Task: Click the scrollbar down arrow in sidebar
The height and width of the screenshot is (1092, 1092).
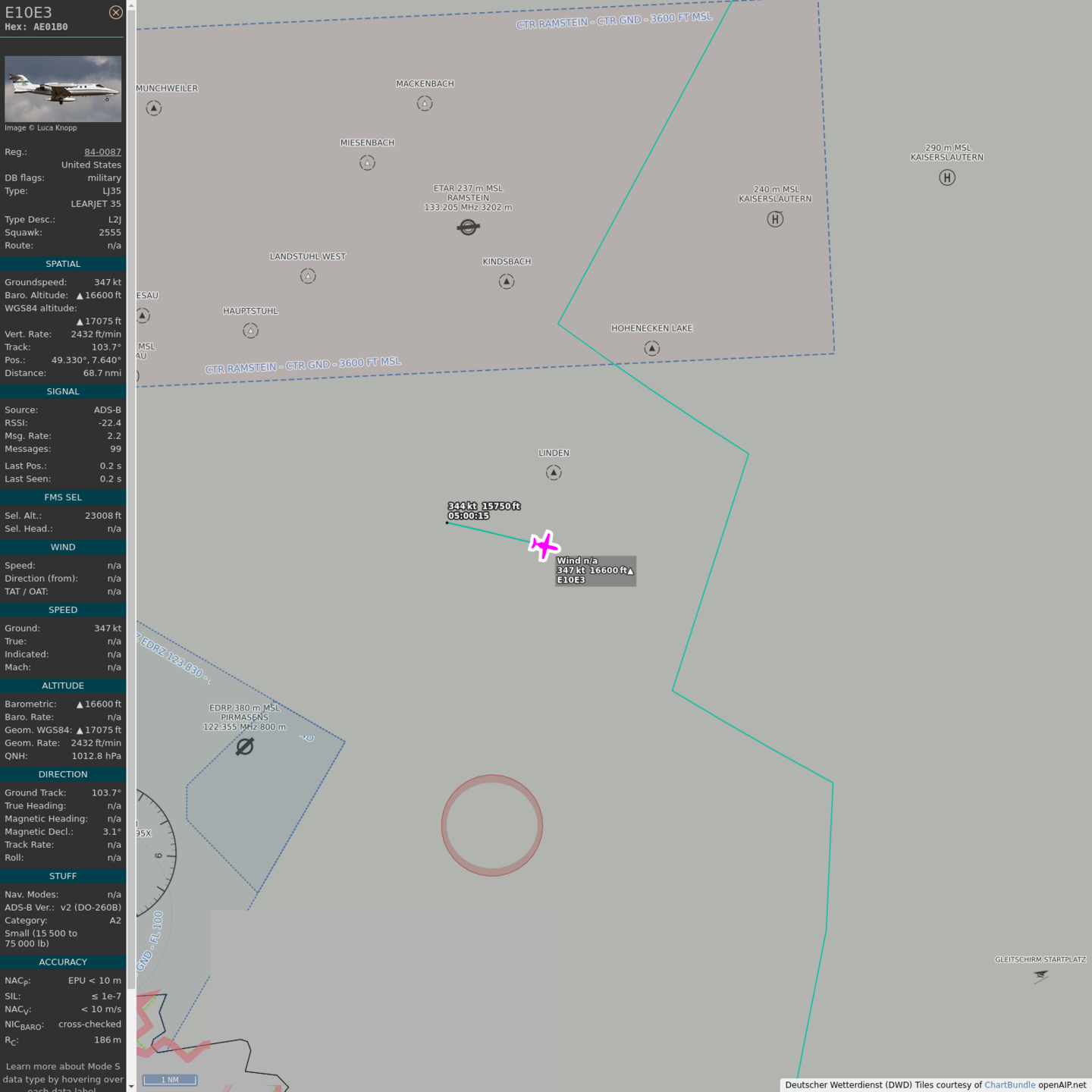Action: (x=131, y=1086)
